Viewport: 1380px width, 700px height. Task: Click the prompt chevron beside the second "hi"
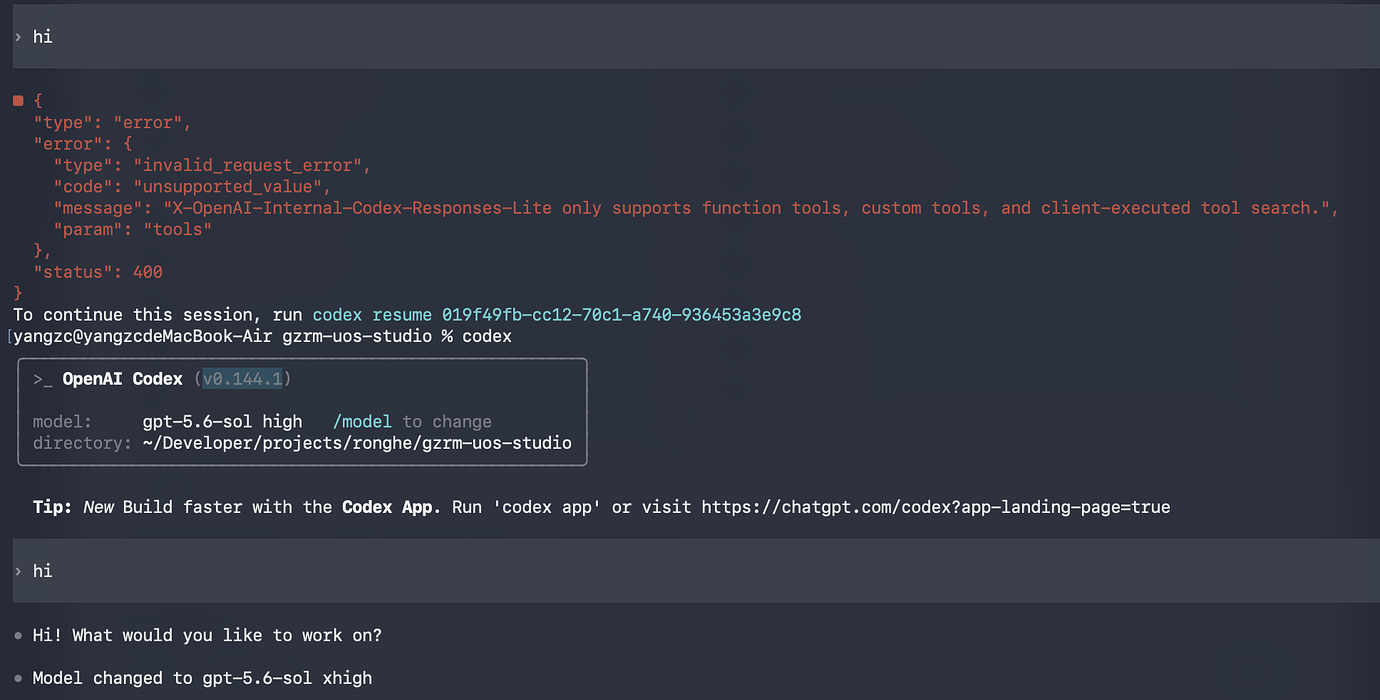click(x=18, y=571)
